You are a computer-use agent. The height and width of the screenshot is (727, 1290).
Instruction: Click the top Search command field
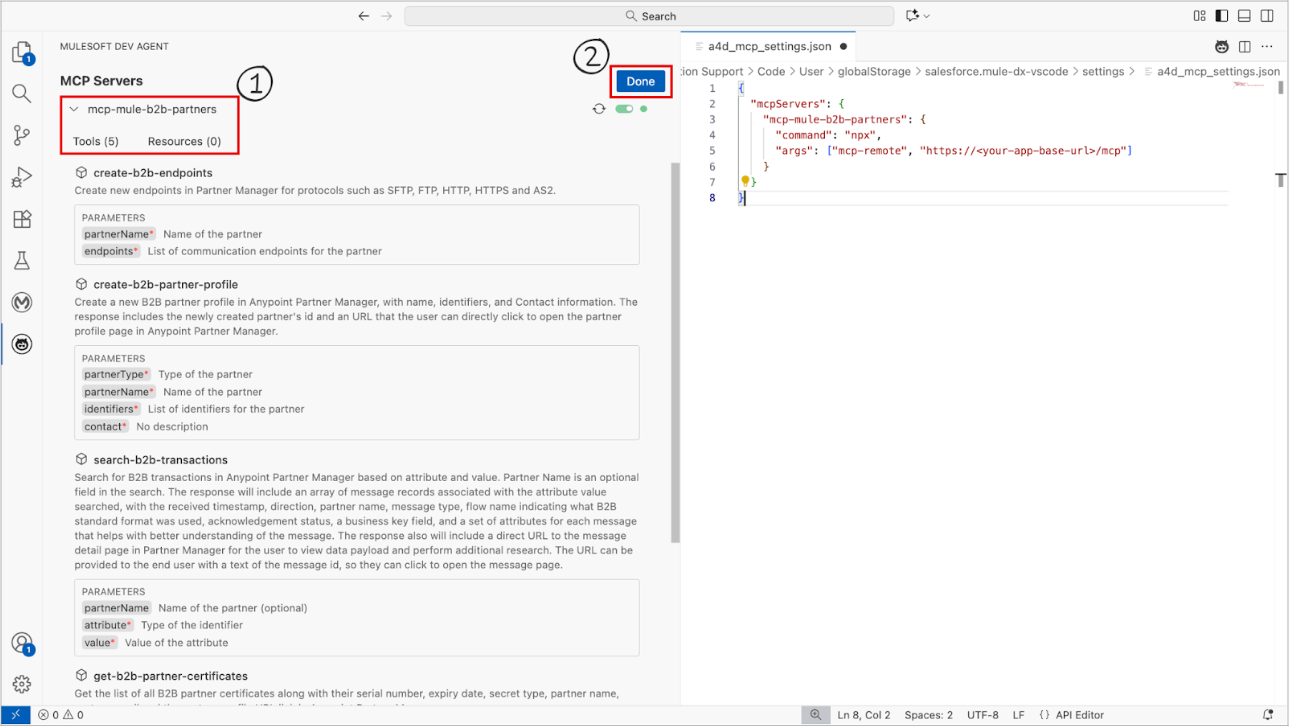(649, 16)
